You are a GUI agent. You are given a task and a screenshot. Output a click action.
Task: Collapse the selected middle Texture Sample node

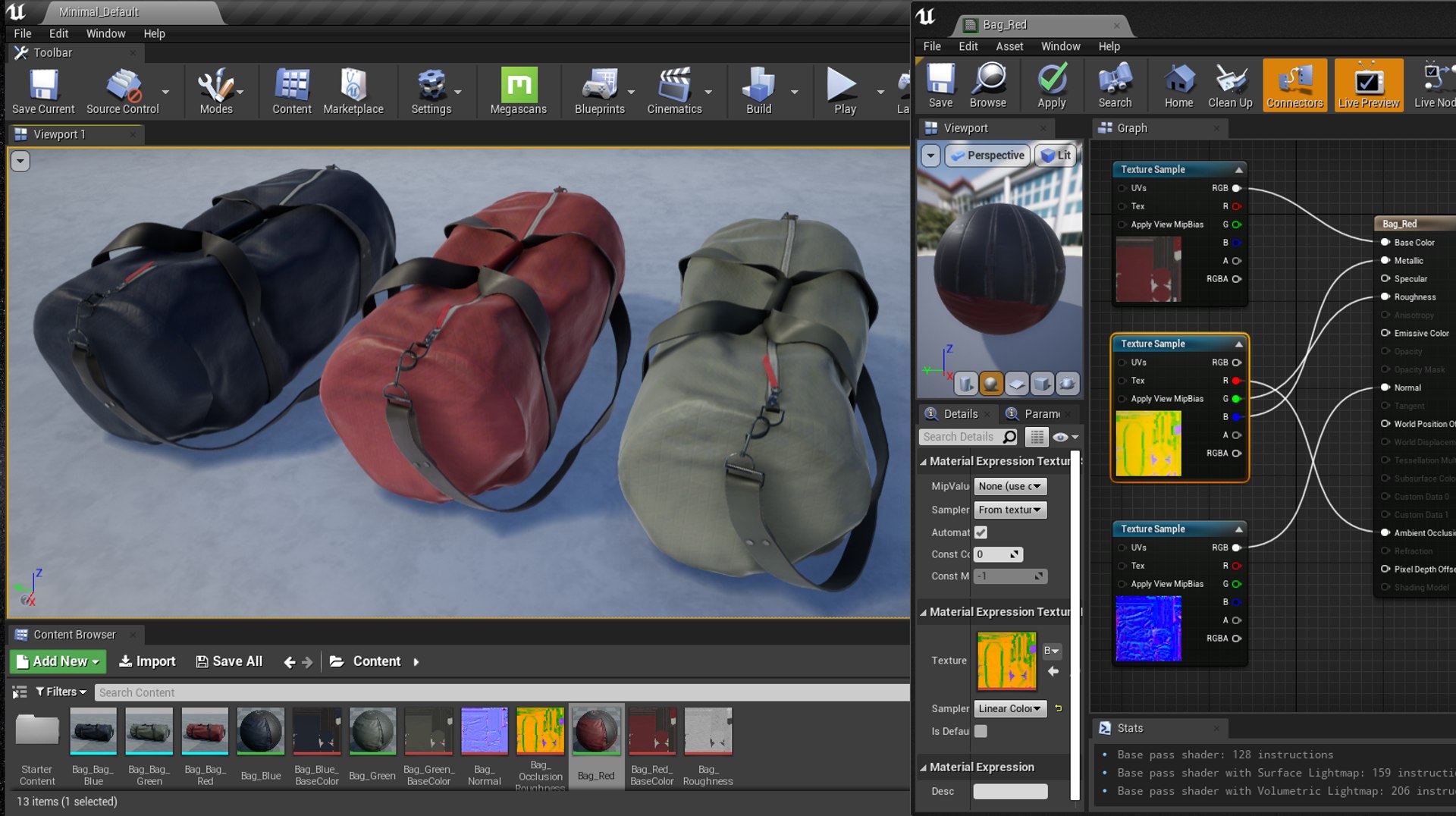[1238, 344]
